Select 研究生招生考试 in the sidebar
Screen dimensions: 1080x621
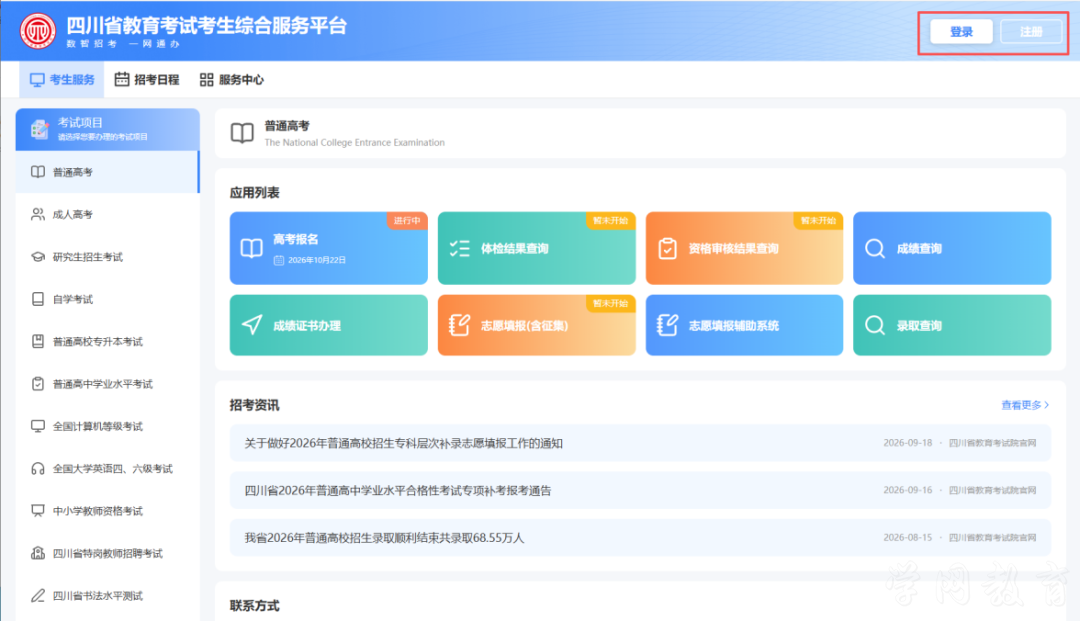pyautogui.click(x=107, y=257)
